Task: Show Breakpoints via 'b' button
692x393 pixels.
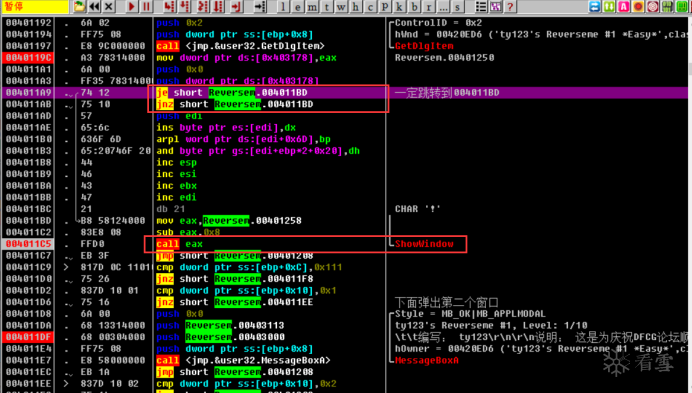Action: pos(414,7)
